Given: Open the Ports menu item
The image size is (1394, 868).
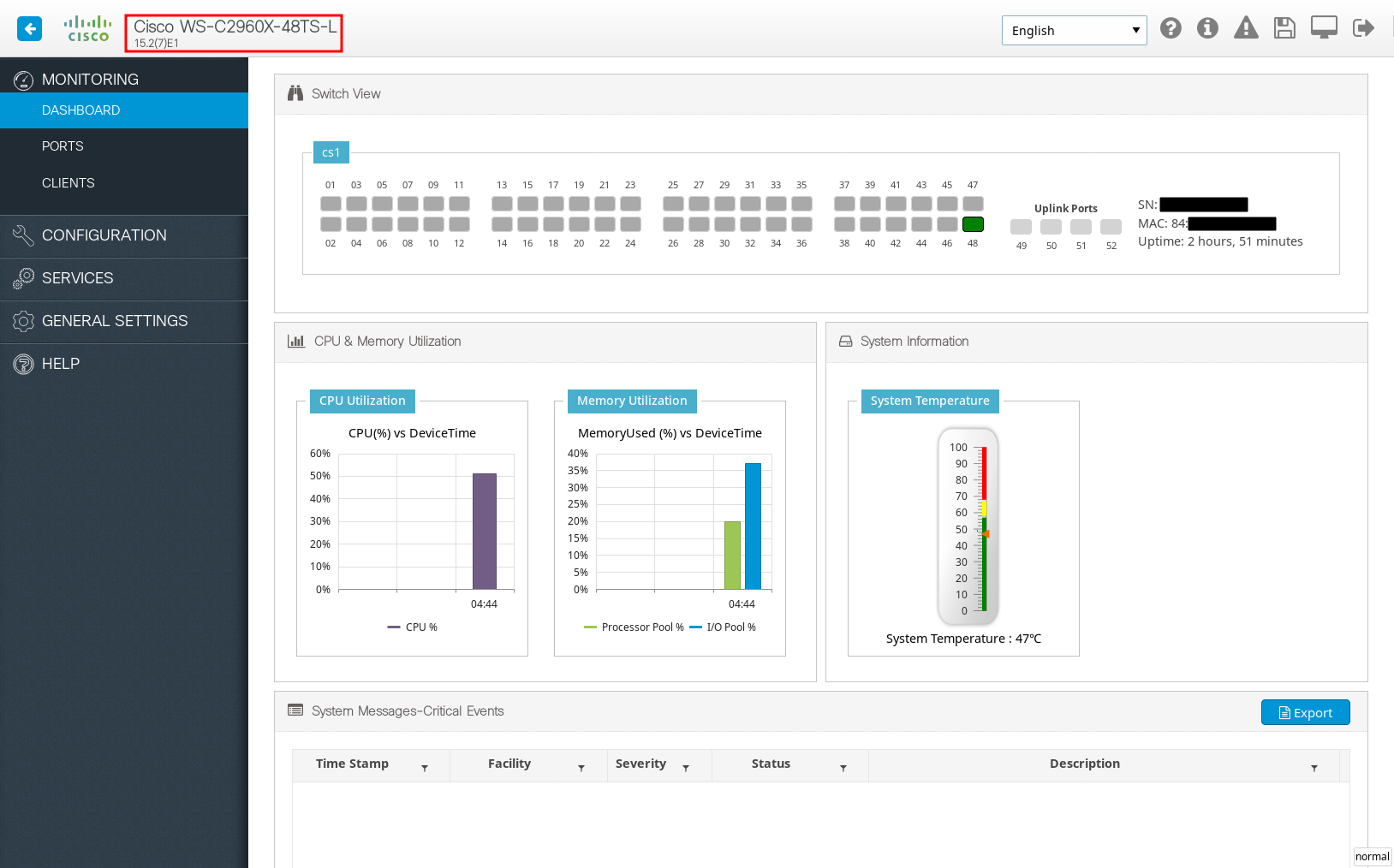Looking at the screenshot, I should tap(124, 146).
